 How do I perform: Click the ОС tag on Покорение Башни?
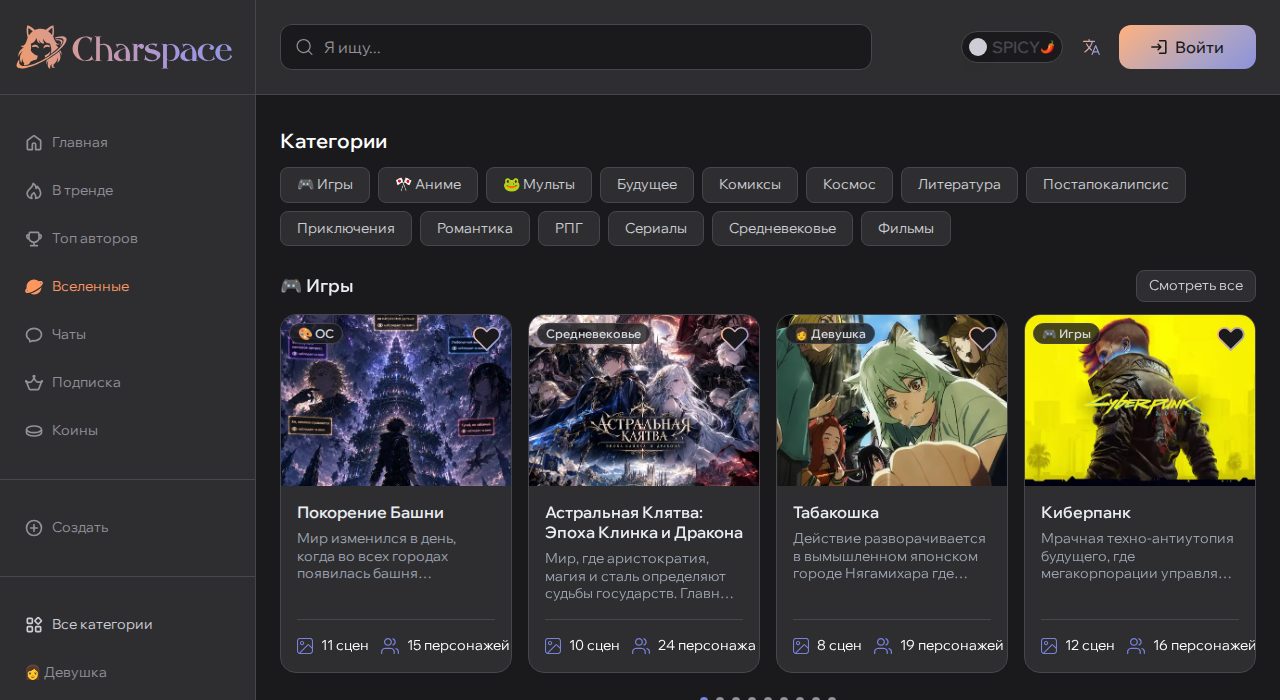(316, 334)
